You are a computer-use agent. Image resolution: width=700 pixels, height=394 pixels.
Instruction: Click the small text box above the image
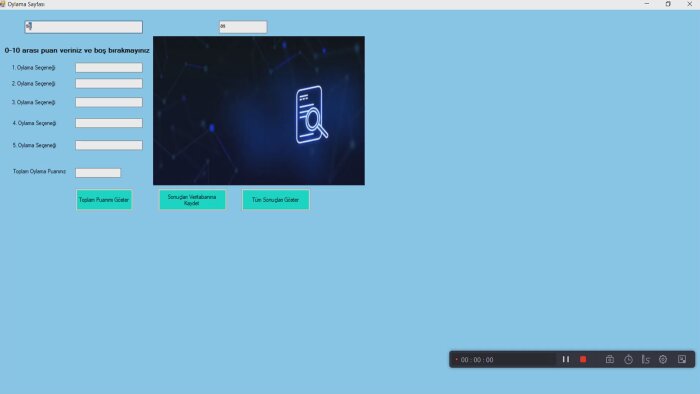click(243, 27)
